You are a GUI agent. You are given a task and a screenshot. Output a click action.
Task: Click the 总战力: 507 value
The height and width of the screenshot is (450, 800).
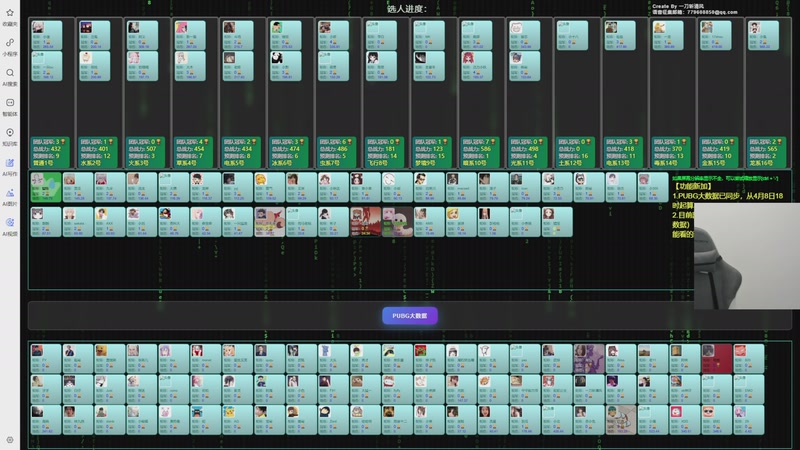pos(142,148)
